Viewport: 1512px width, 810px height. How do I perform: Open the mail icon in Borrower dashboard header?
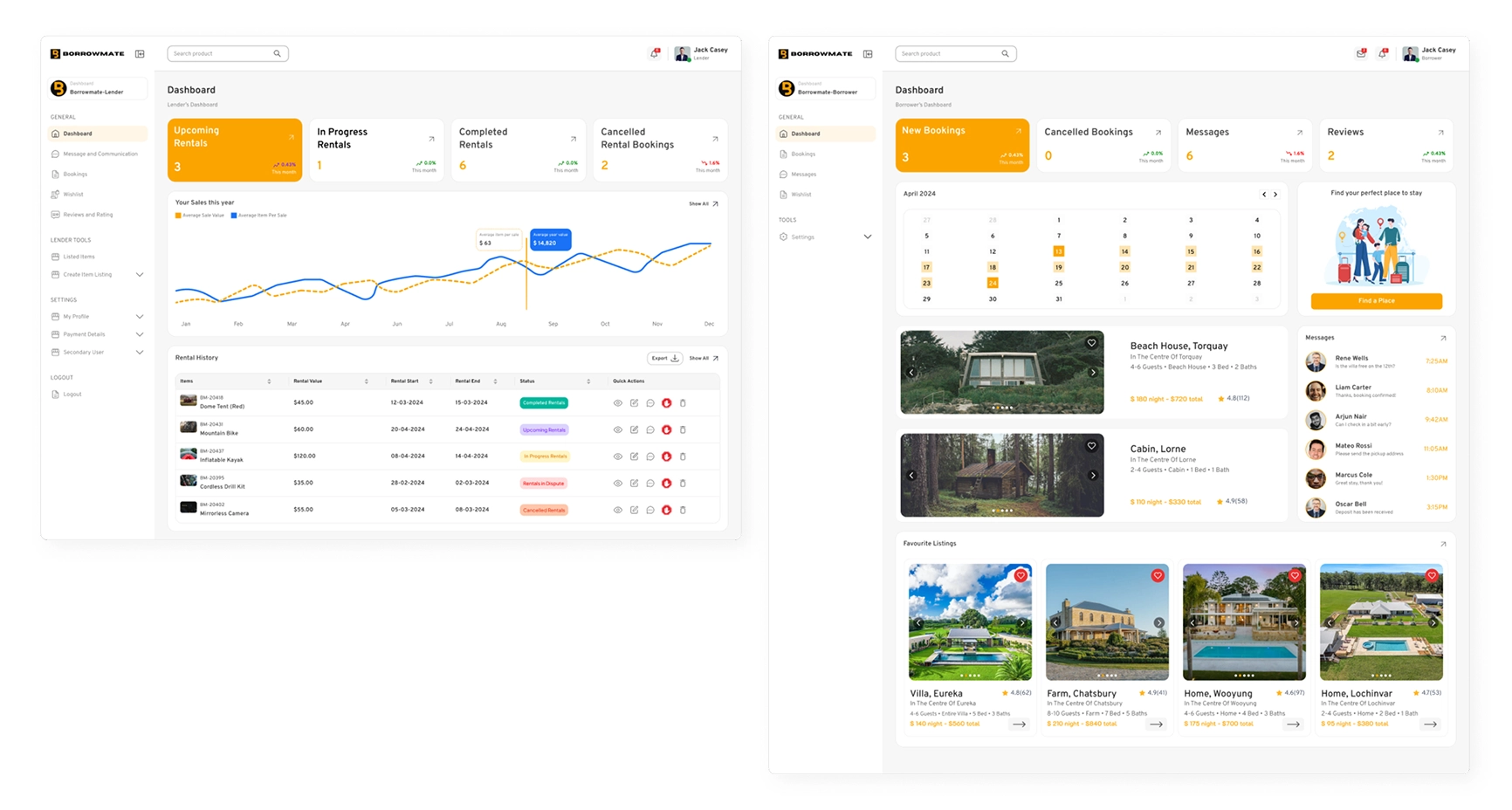point(1361,53)
